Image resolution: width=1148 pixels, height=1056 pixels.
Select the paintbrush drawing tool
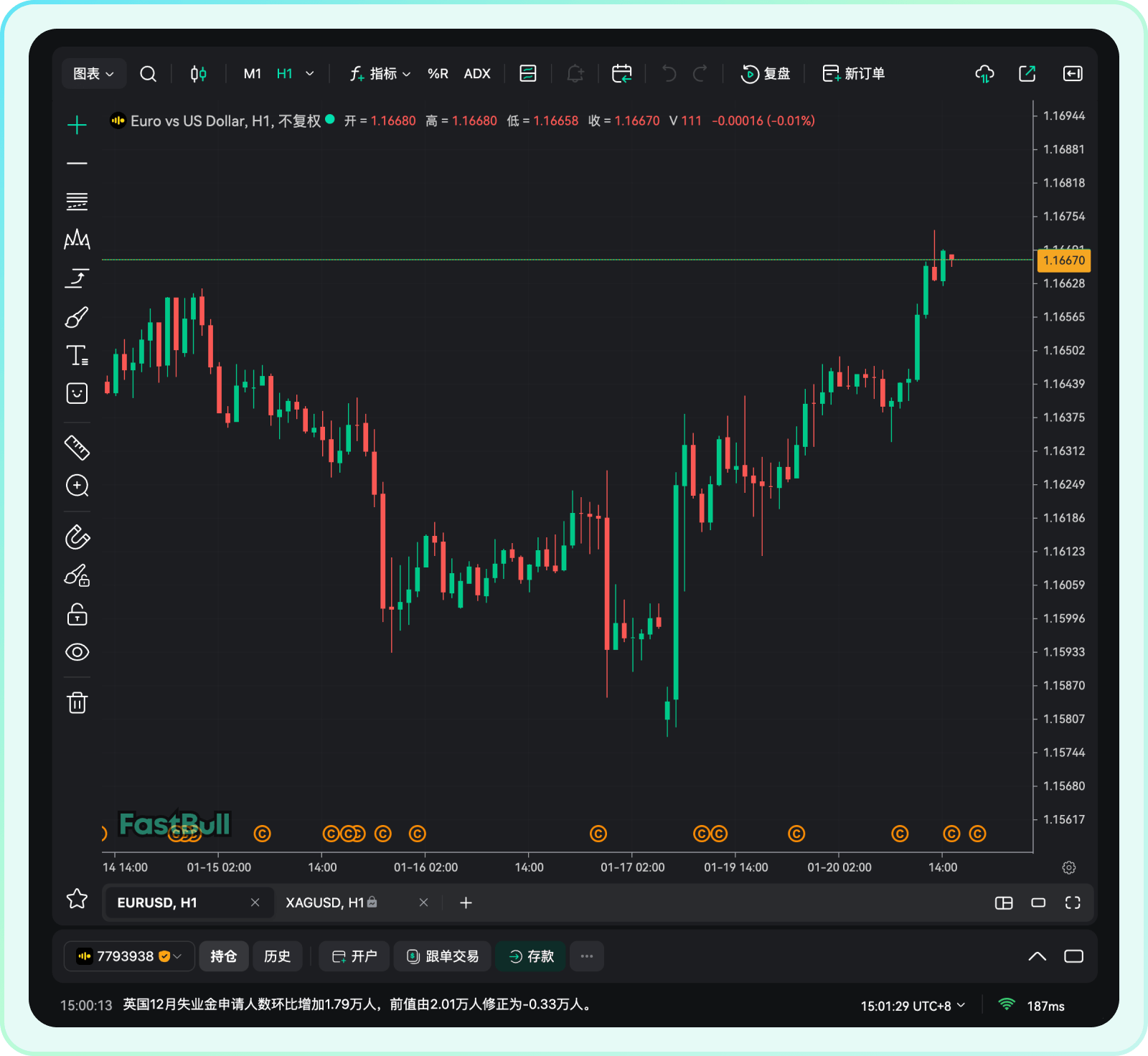click(x=77, y=317)
